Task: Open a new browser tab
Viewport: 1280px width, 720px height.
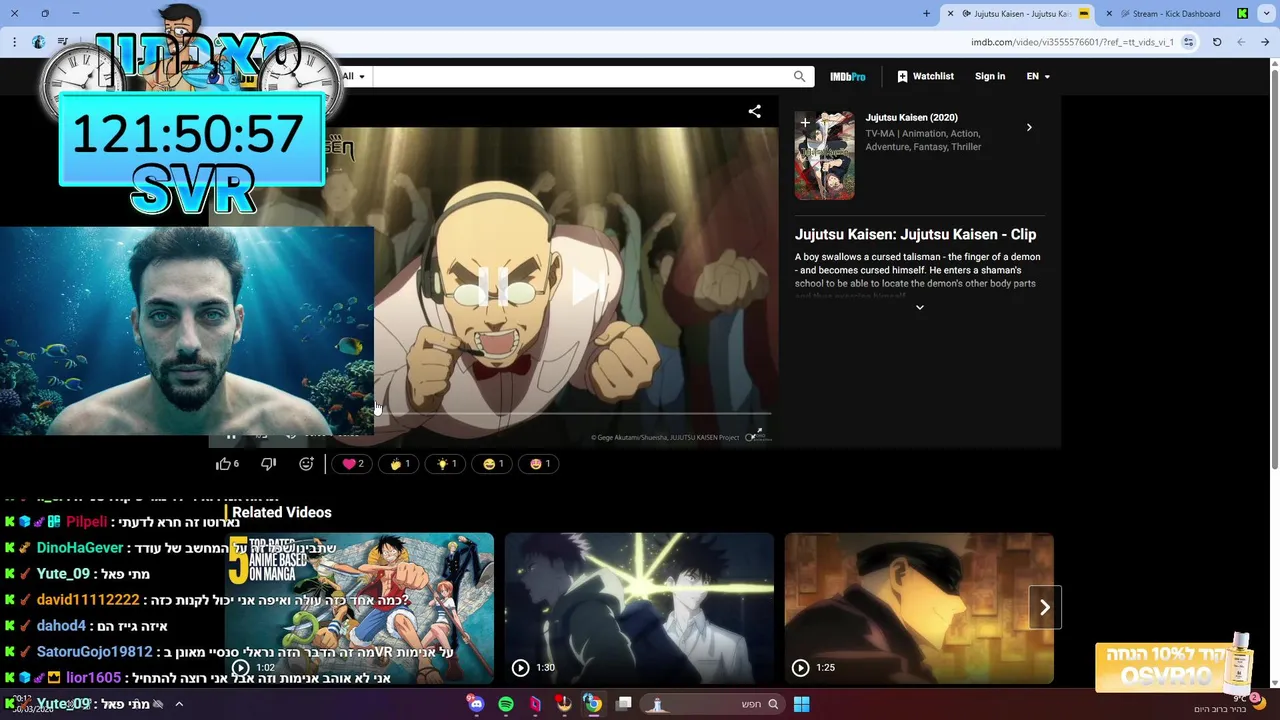Action: [x=926, y=14]
